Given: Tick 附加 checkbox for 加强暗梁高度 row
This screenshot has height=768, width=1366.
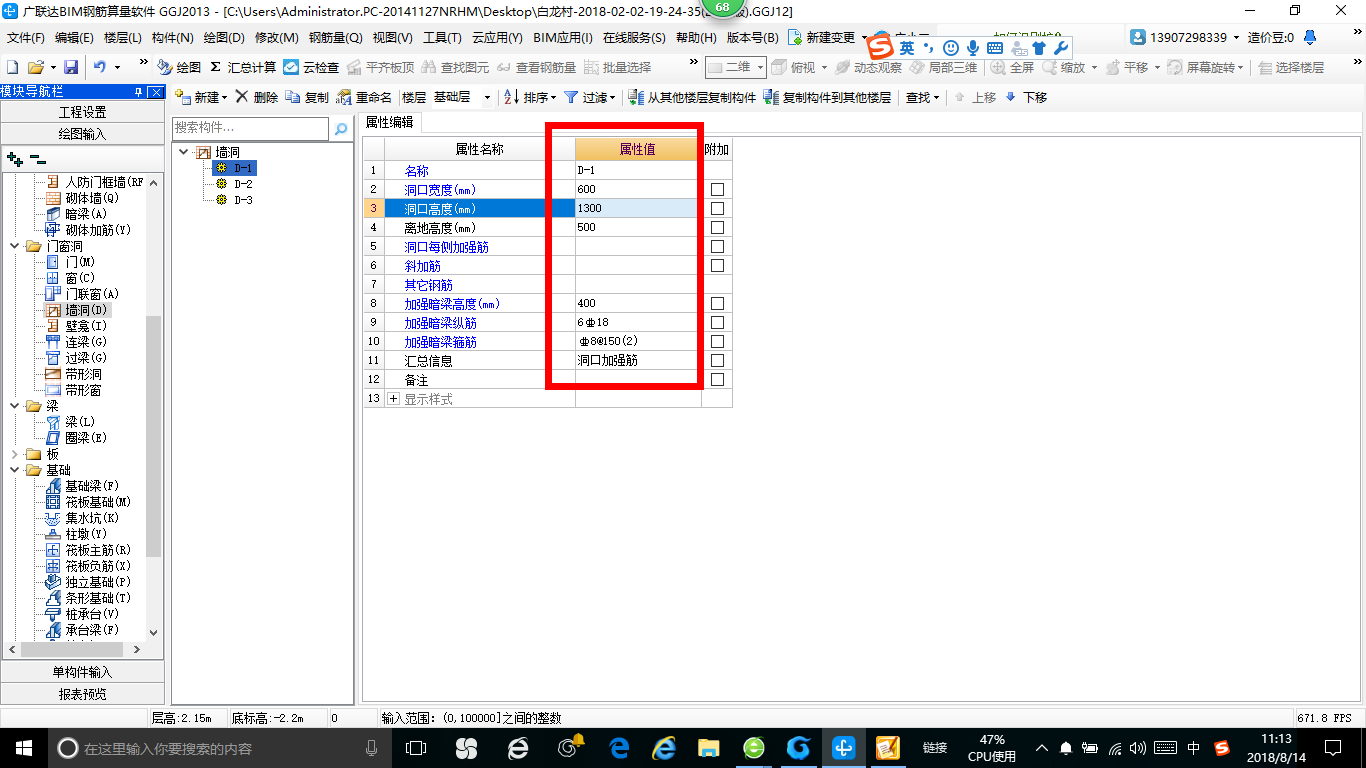Looking at the screenshot, I should (x=717, y=304).
